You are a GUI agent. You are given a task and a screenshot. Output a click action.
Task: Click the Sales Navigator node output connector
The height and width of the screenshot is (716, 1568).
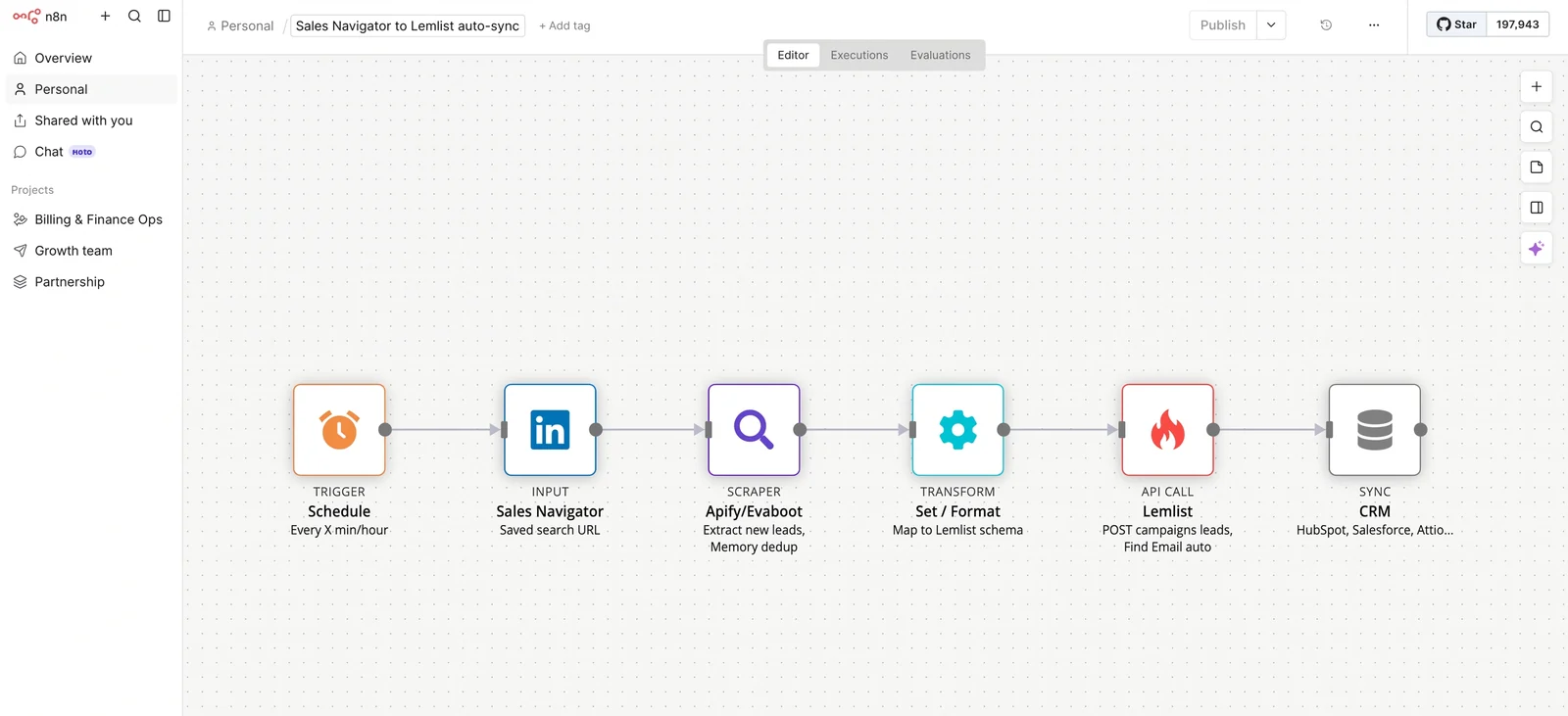tap(596, 430)
